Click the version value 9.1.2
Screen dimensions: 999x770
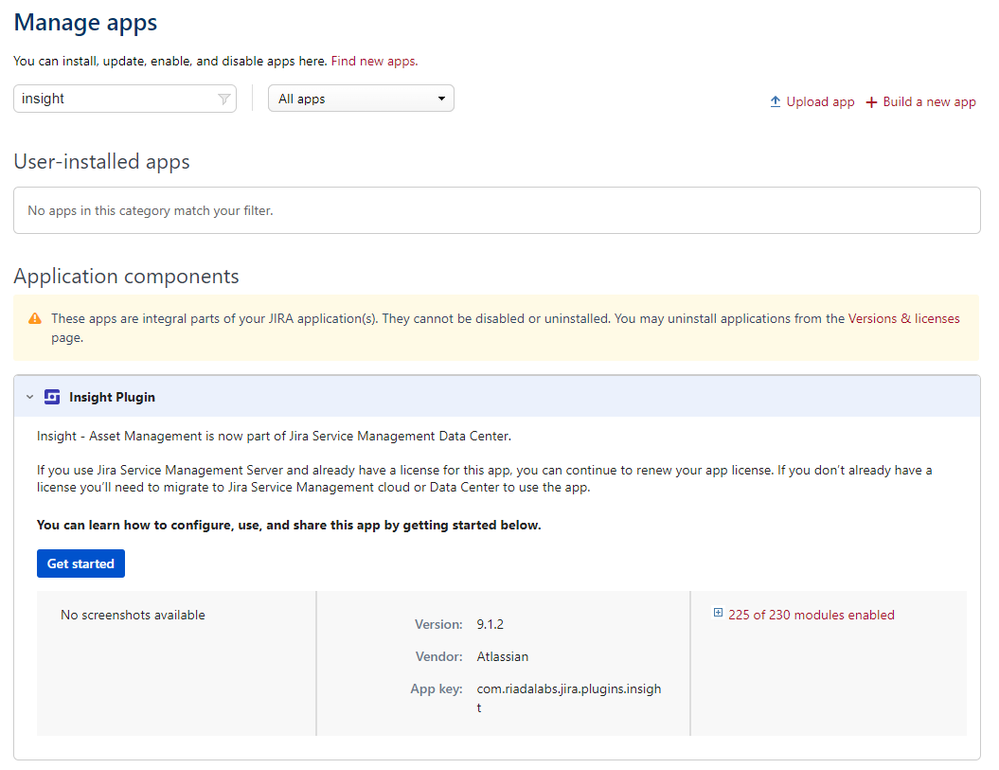click(x=490, y=624)
